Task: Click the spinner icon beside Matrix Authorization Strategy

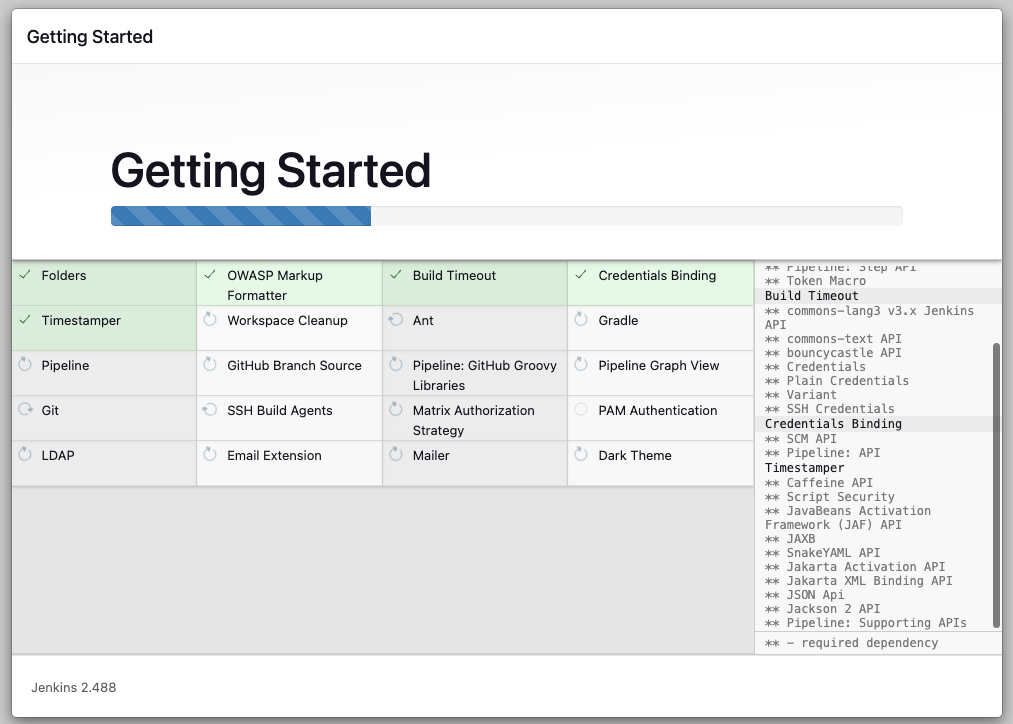Action: 396,409
